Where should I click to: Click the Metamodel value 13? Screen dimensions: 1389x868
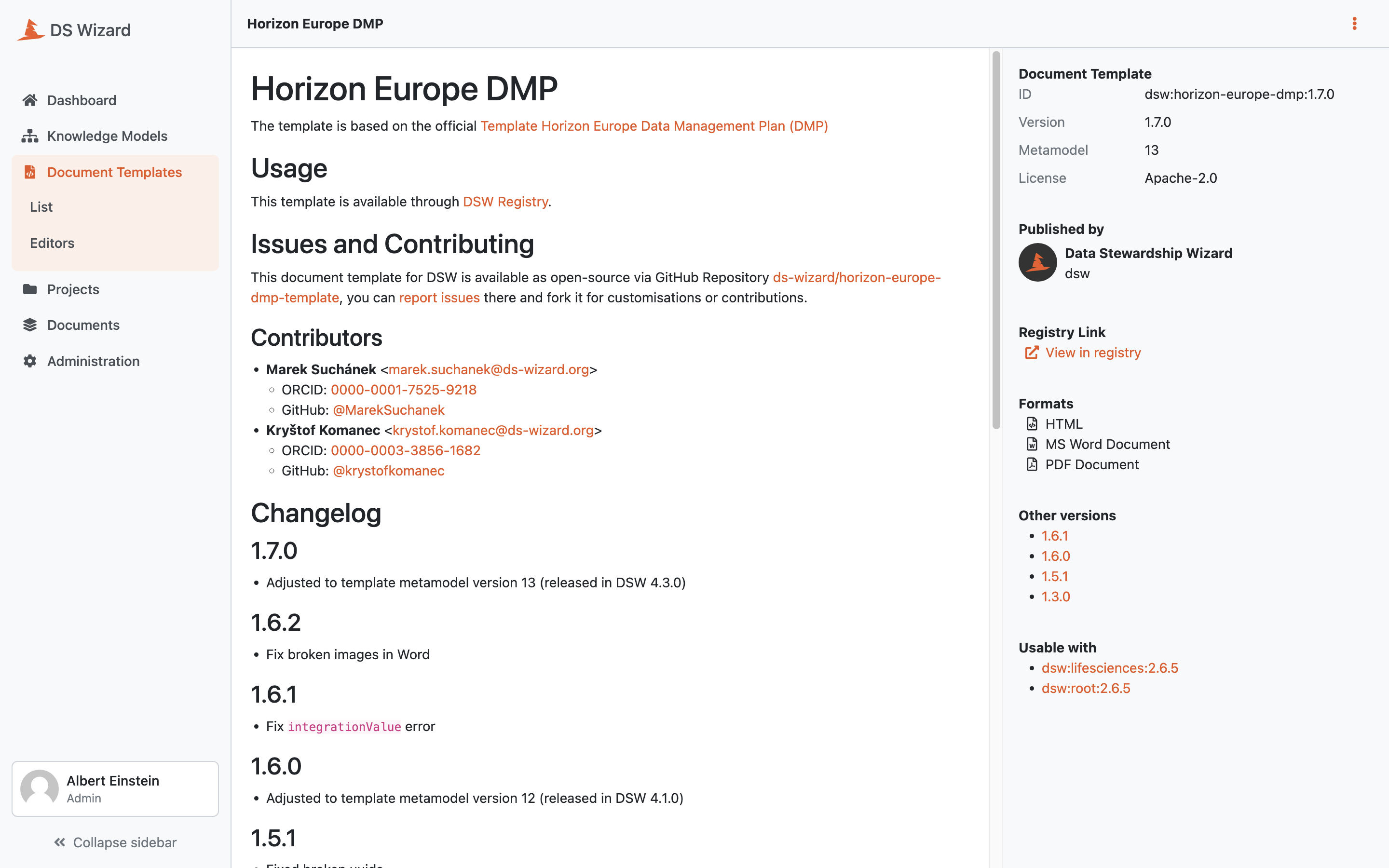[x=1151, y=150]
